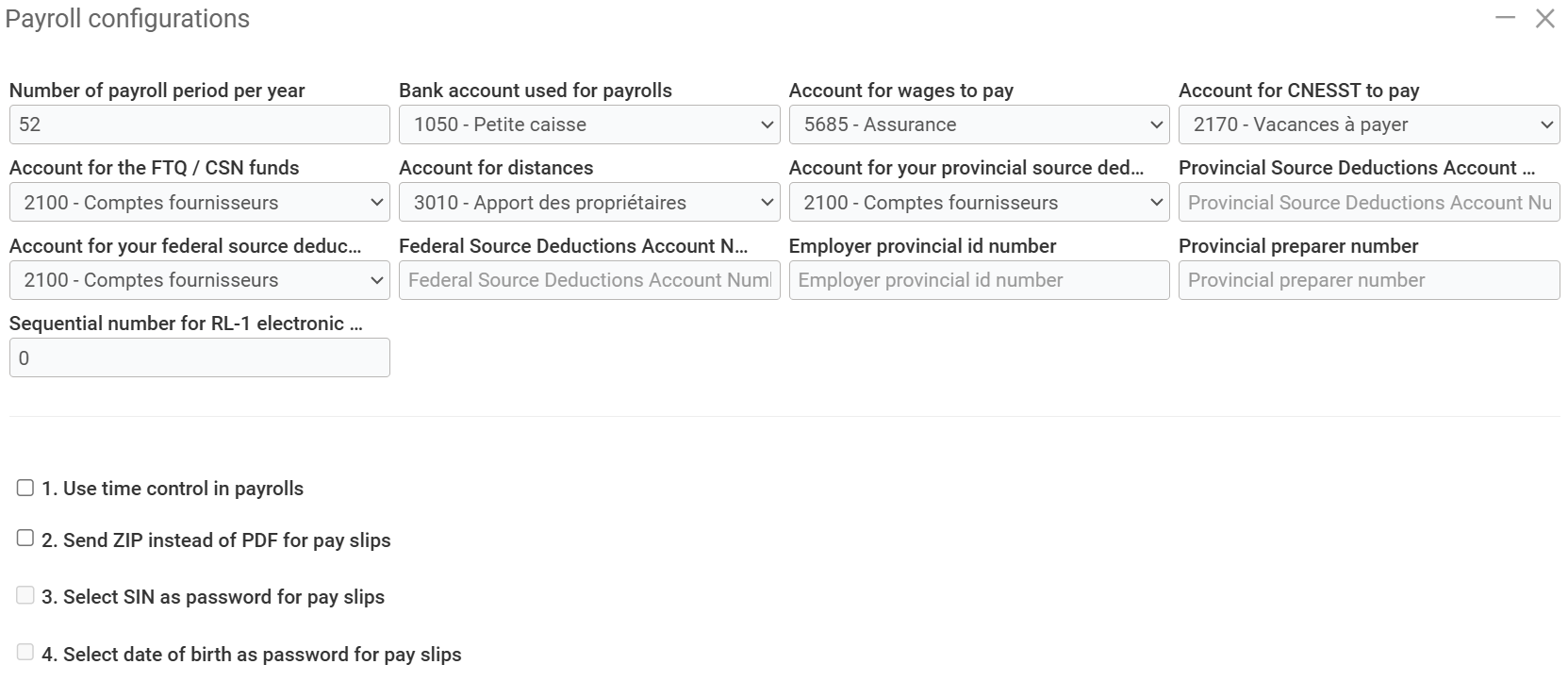Click the Payroll configurations title

tap(127, 19)
